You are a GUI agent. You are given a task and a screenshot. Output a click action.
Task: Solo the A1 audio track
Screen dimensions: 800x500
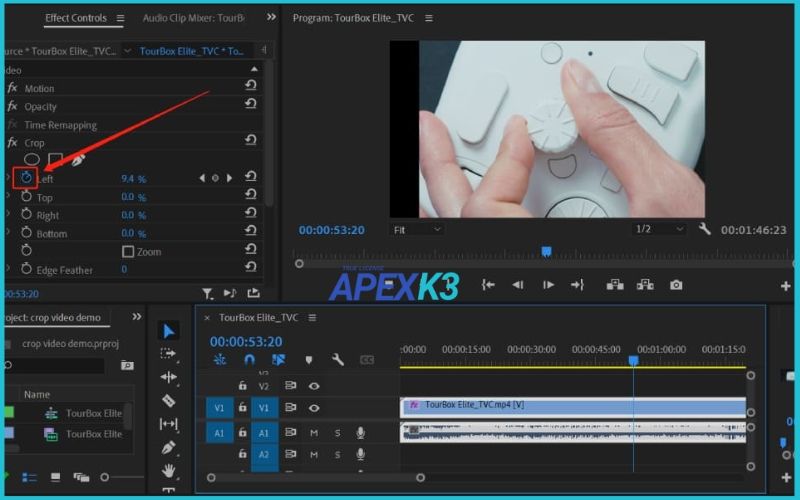point(337,433)
